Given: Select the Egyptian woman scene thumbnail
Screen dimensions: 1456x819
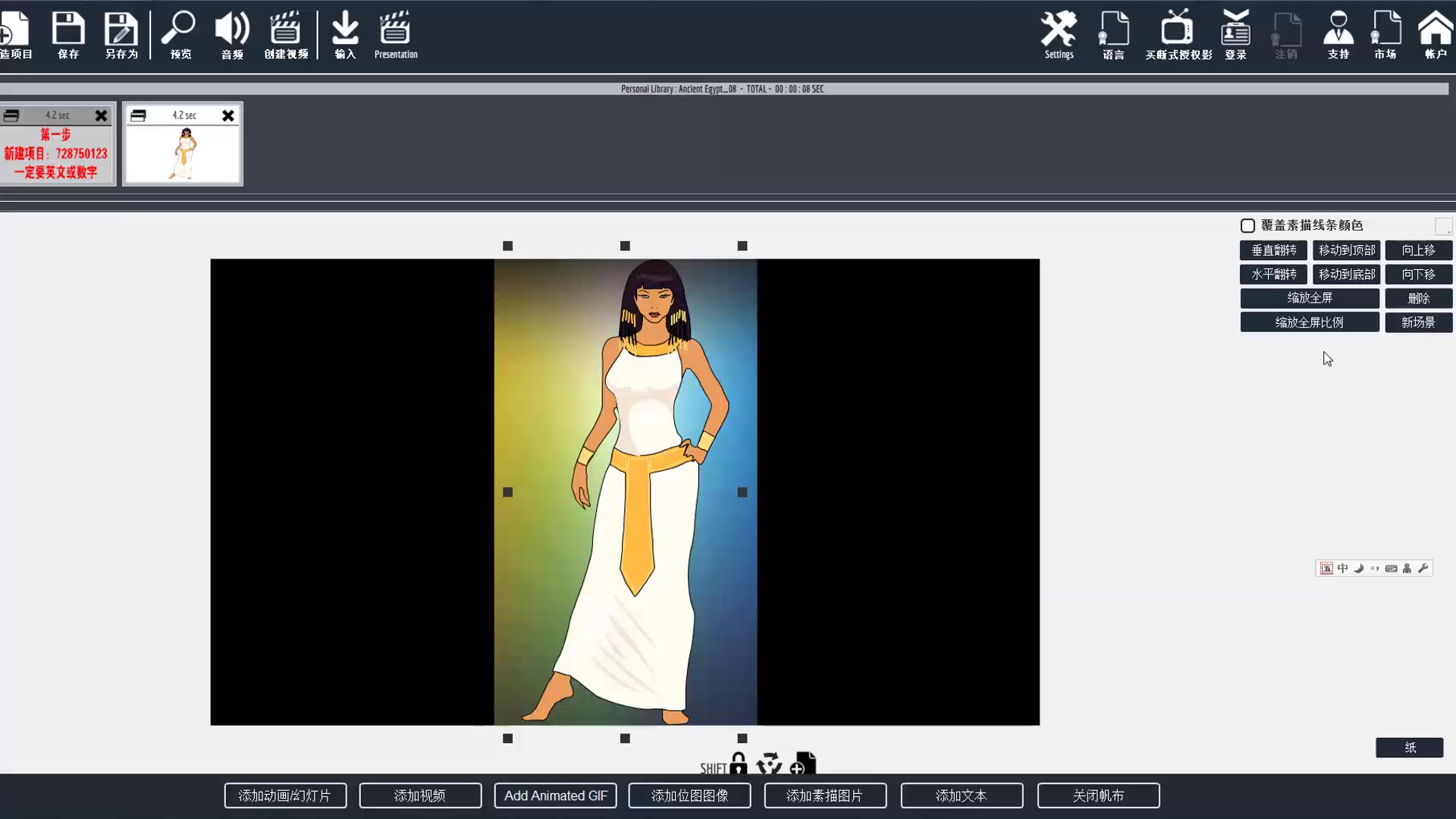Looking at the screenshot, I should [184, 154].
